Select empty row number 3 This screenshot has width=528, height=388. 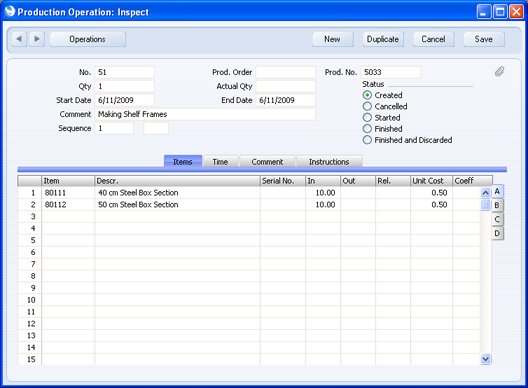tap(30, 217)
